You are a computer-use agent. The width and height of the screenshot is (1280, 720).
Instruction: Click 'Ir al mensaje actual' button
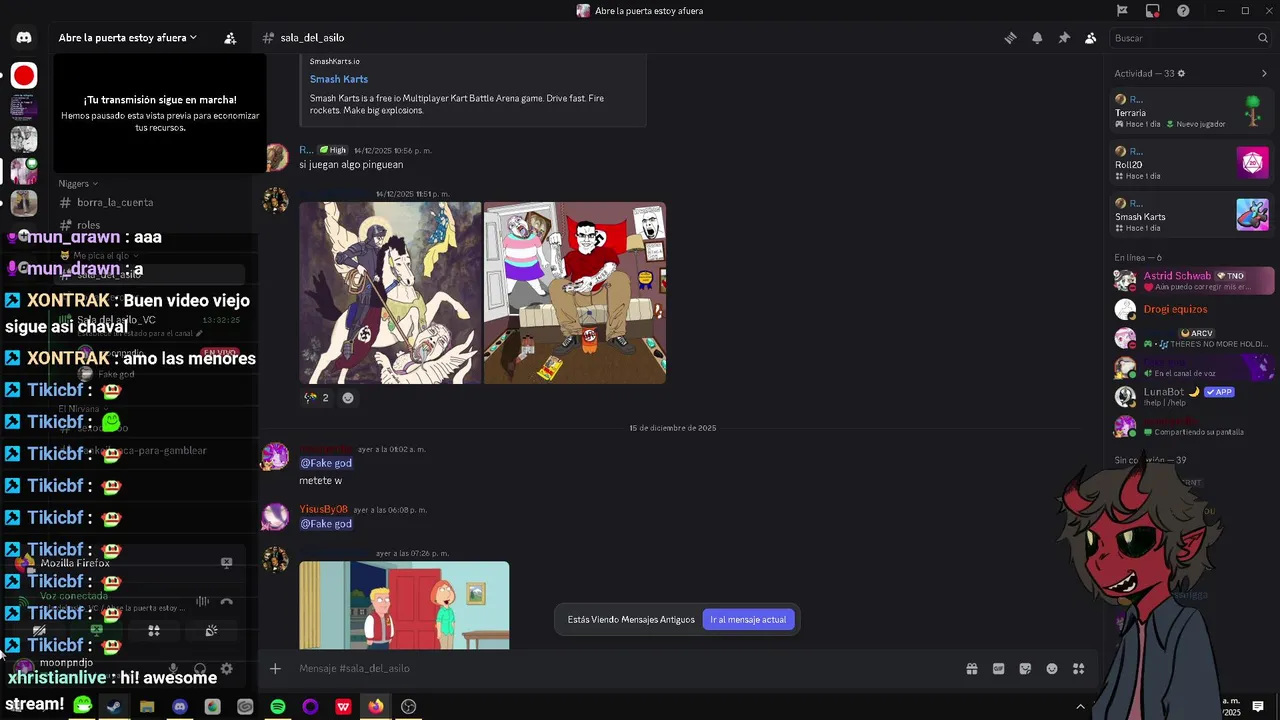[748, 619]
